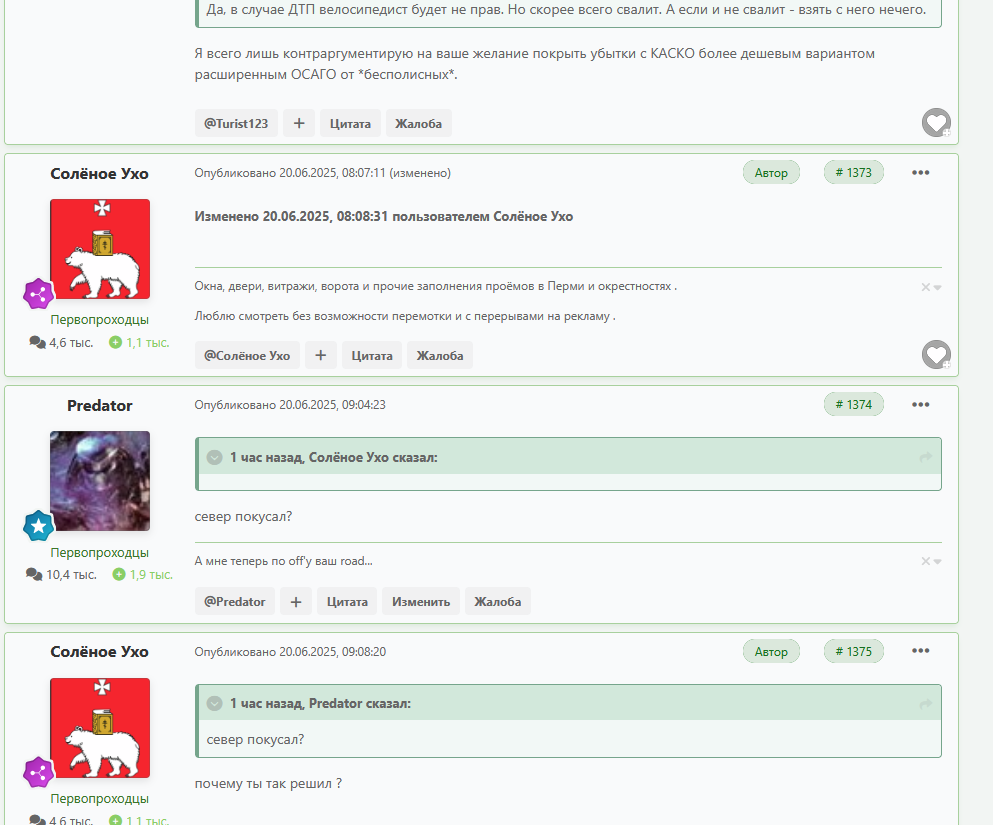Mention @Солёное Ухо
Viewport: 993px width, 825px height.
[x=247, y=355]
